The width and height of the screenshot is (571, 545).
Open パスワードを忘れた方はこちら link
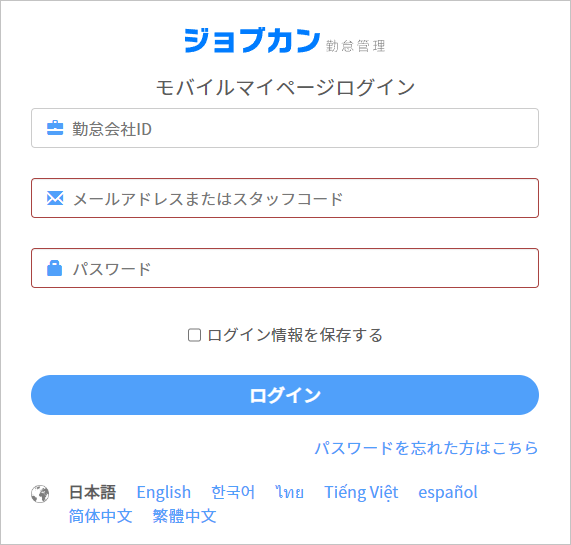click(x=426, y=448)
